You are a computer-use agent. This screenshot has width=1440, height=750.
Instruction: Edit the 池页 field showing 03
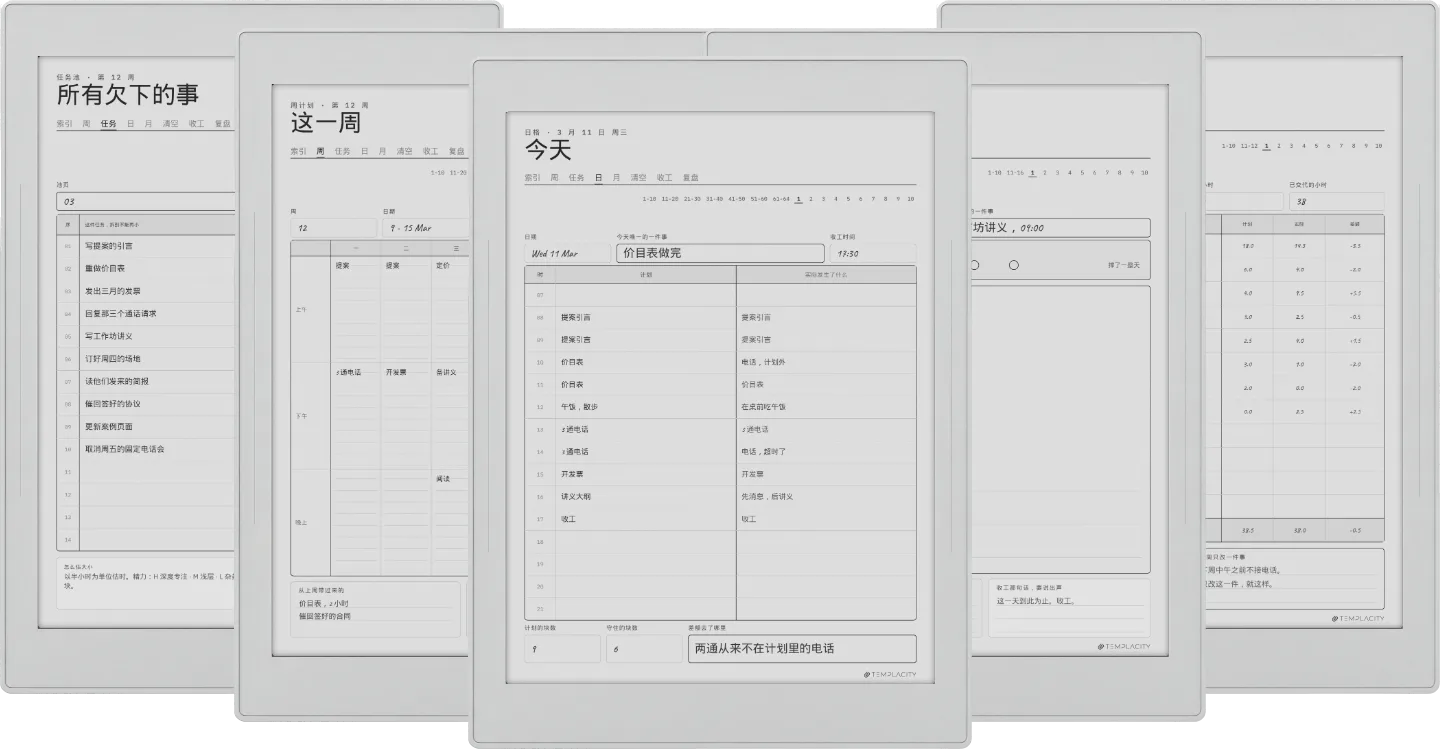(146, 201)
